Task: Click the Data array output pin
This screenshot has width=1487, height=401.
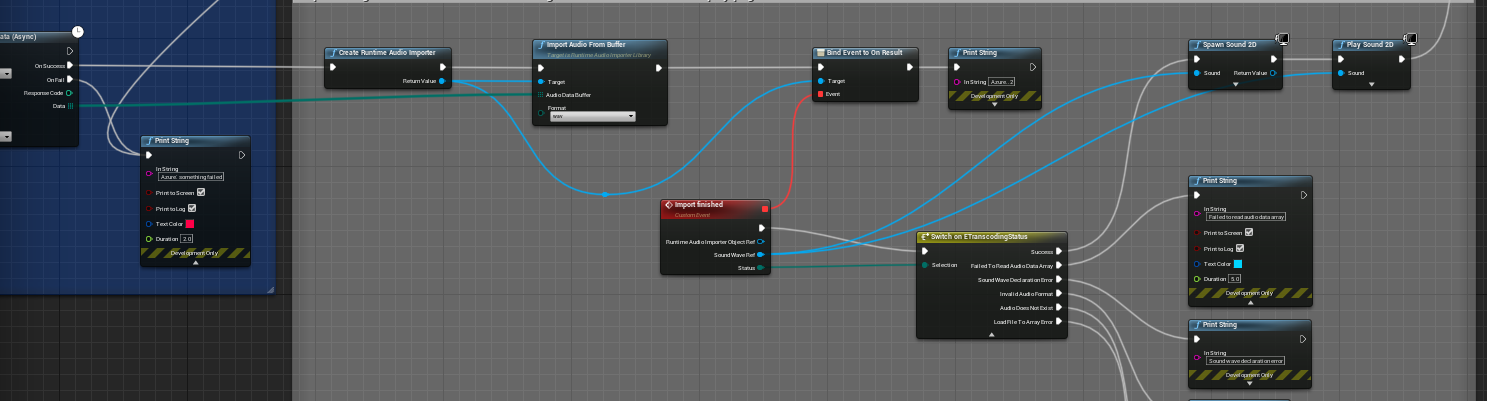Action: pos(70,105)
